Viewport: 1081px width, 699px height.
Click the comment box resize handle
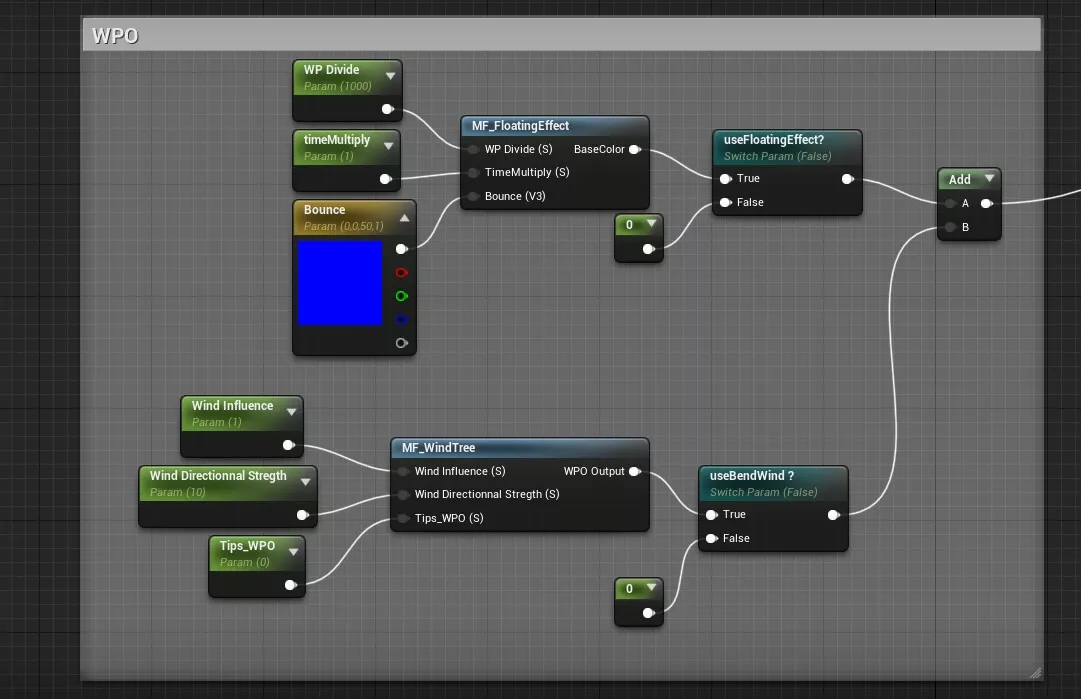click(x=1035, y=672)
